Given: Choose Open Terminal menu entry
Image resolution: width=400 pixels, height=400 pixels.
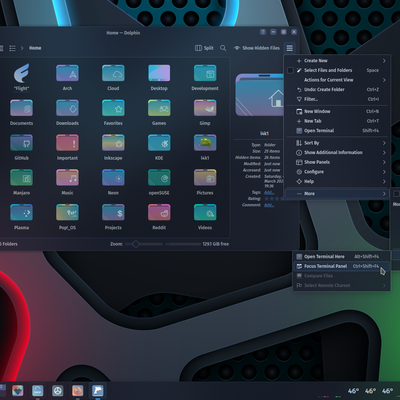Looking at the screenshot, I should point(337,131).
